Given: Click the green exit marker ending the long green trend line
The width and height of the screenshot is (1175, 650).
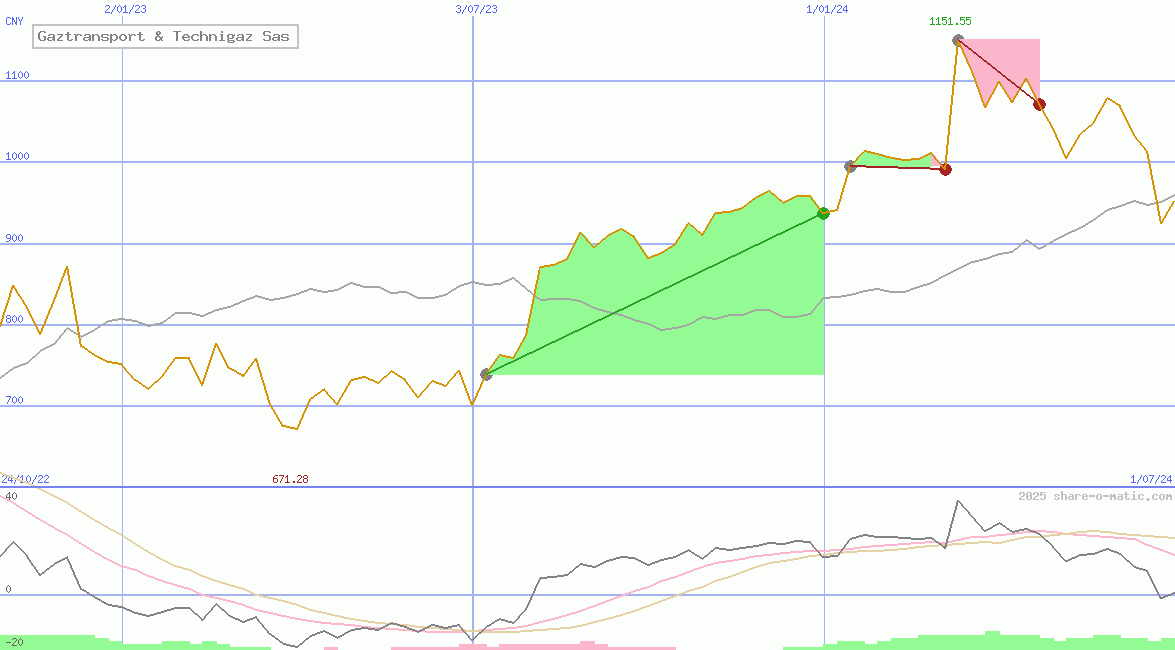Looking at the screenshot, I should (823, 213).
